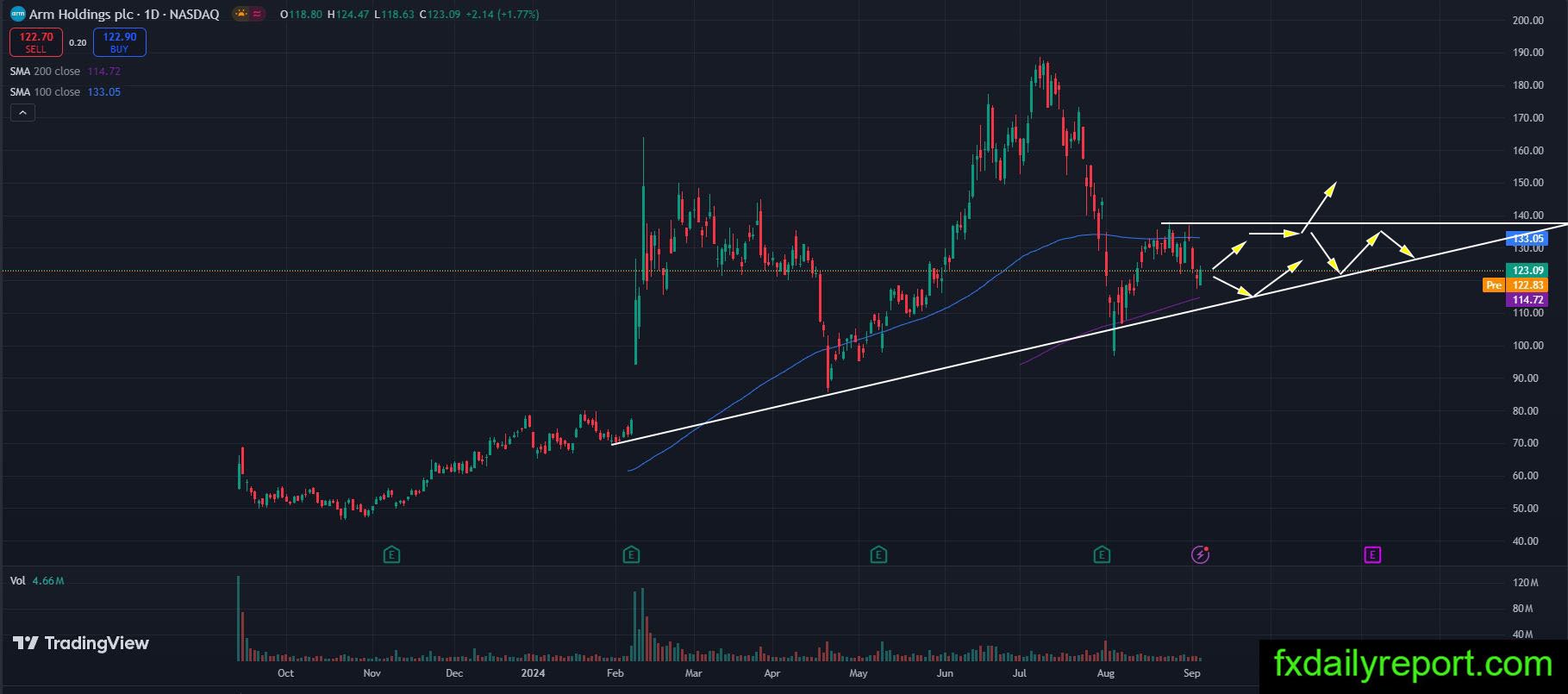Click the Nov label on time axis
The image size is (1568, 694).
(372, 673)
